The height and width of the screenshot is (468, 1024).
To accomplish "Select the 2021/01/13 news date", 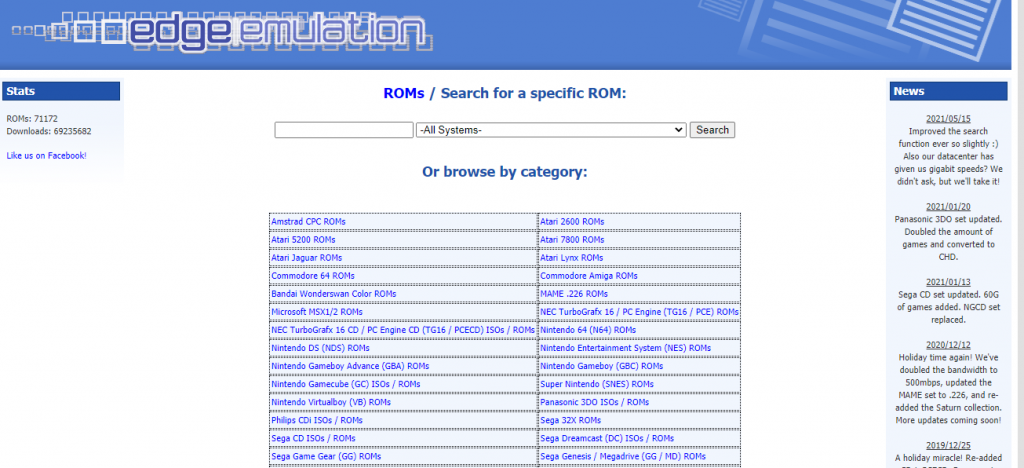I will click(x=948, y=282).
